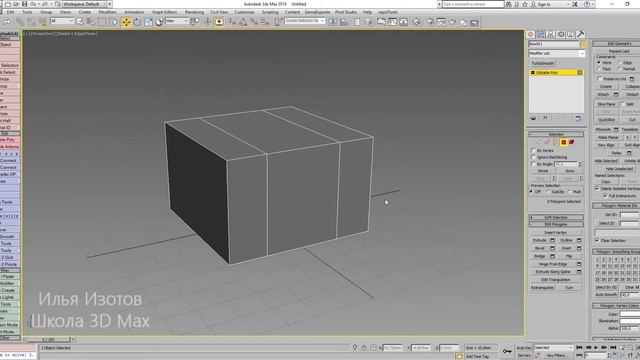Select Vertex sub-object level icon
This screenshot has width=640, height=360.
click(539, 142)
